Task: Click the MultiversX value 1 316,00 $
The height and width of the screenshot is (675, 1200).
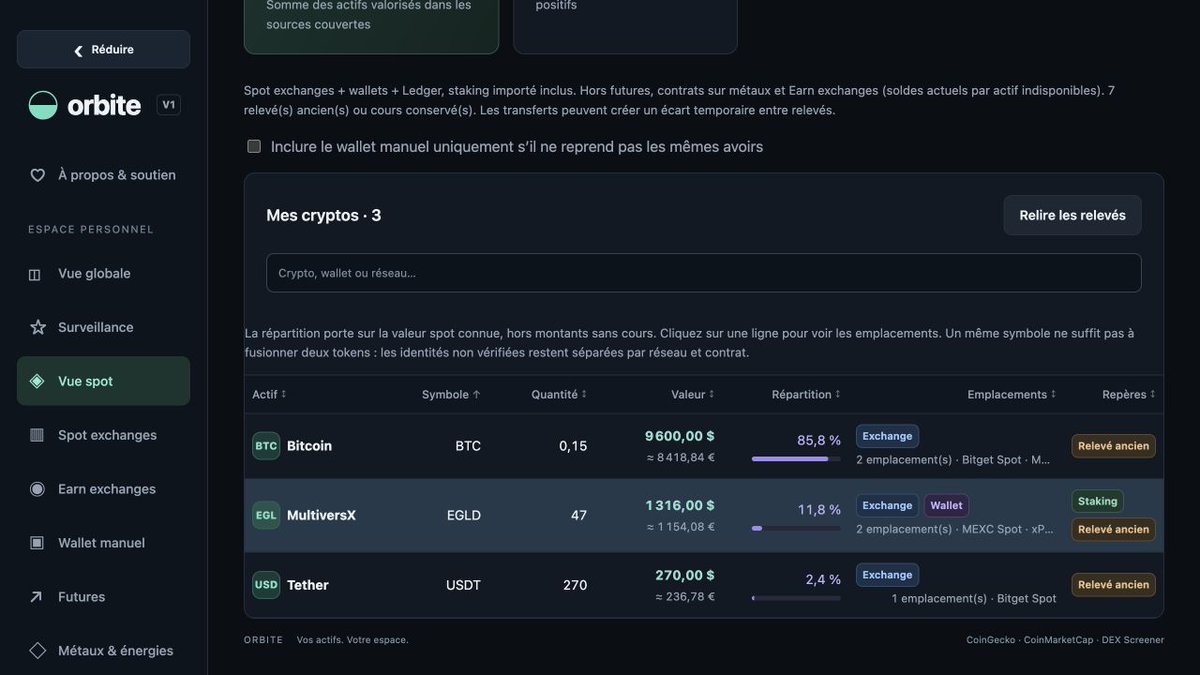Action: [x=680, y=506]
